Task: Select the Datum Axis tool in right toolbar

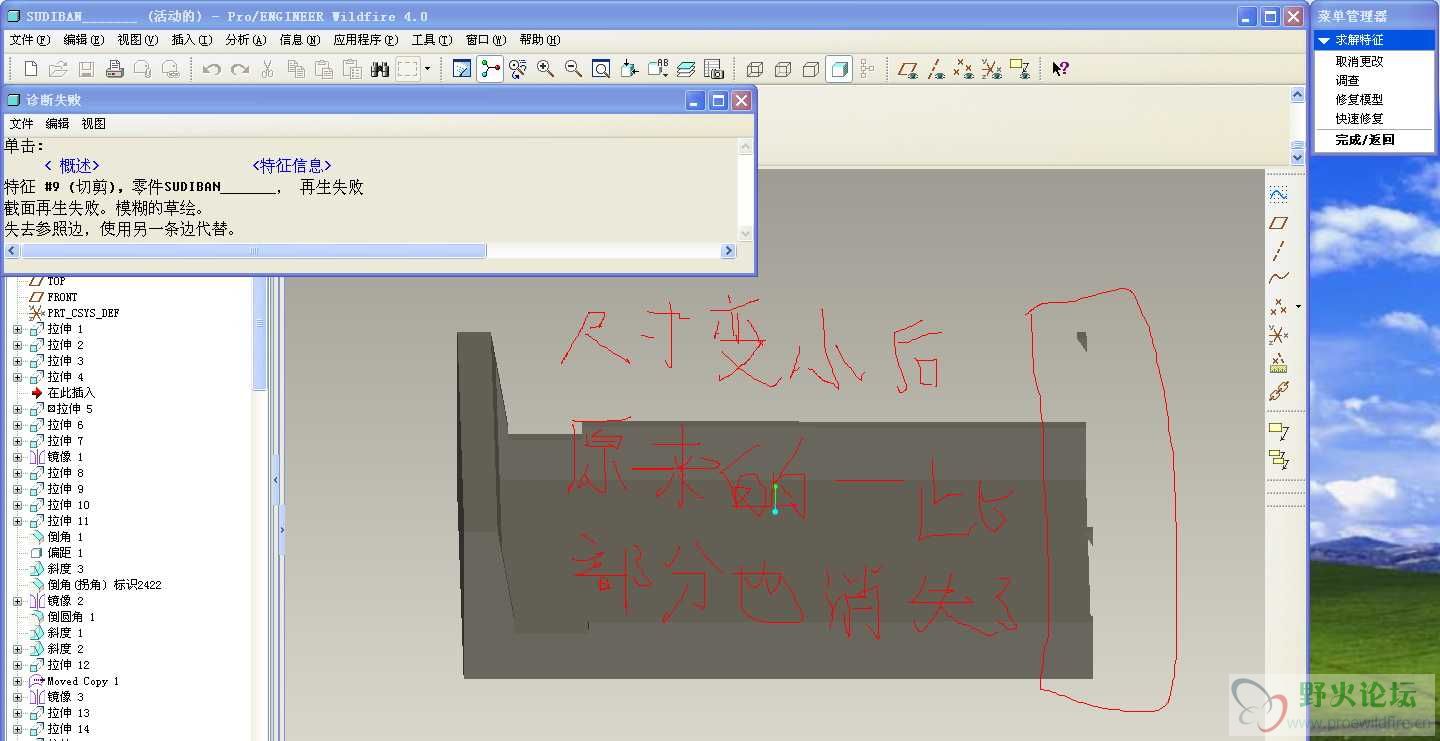Action: [1278, 251]
